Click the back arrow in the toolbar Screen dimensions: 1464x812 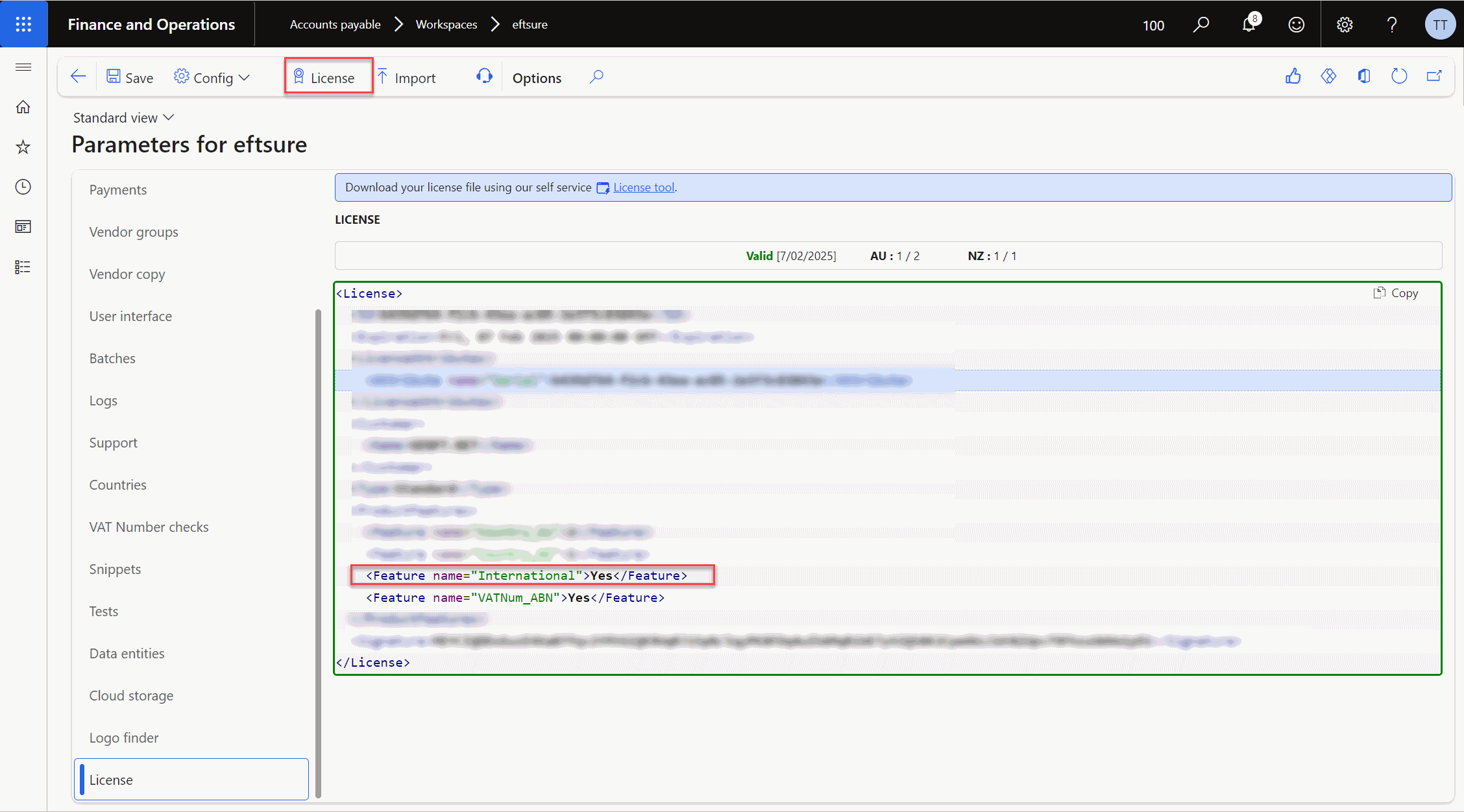pyautogui.click(x=79, y=77)
